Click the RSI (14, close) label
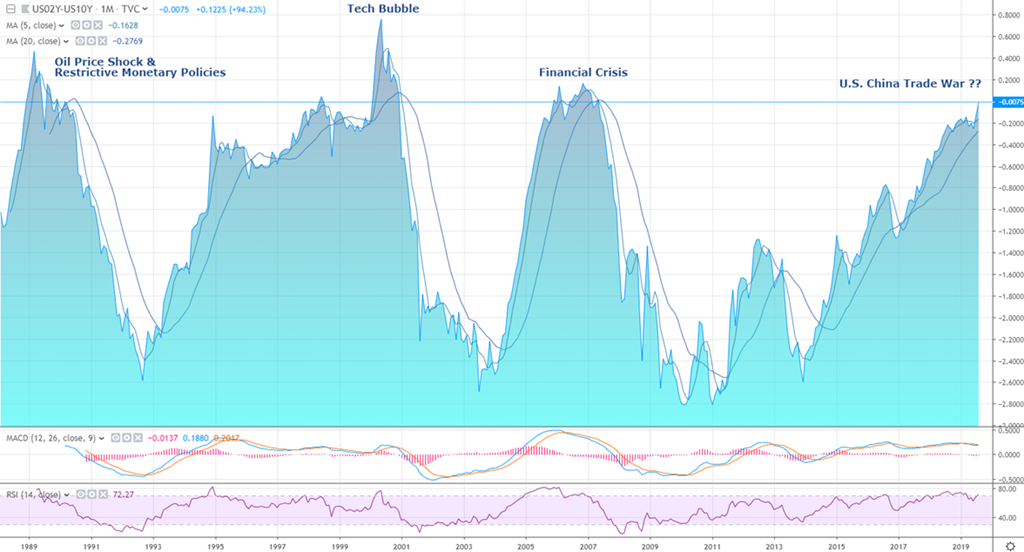The image size is (1024, 552). pyautogui.click(x=32, y=495)
